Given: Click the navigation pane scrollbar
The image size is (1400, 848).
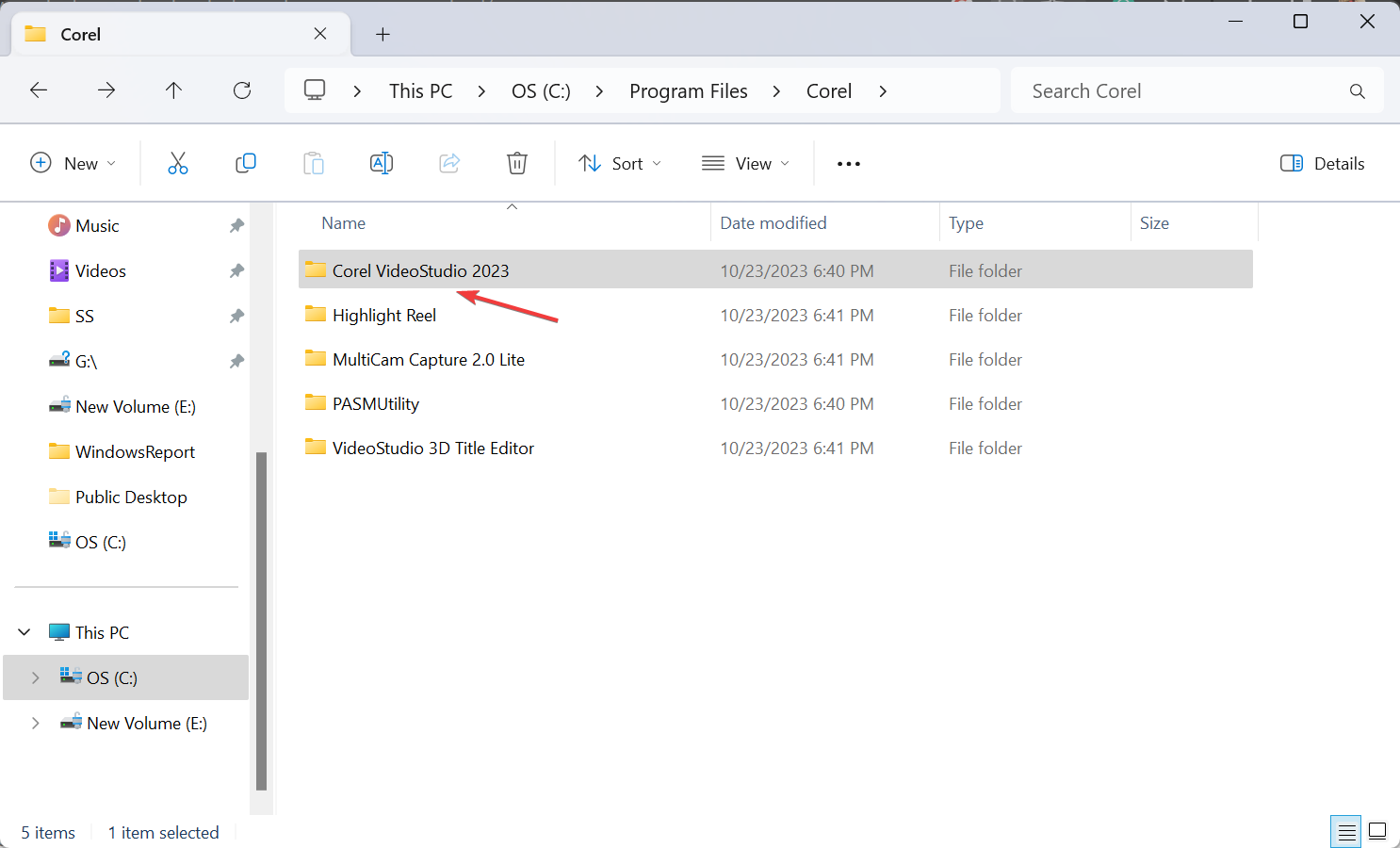Looking at the screenshot, I should [x=261, y=622].
